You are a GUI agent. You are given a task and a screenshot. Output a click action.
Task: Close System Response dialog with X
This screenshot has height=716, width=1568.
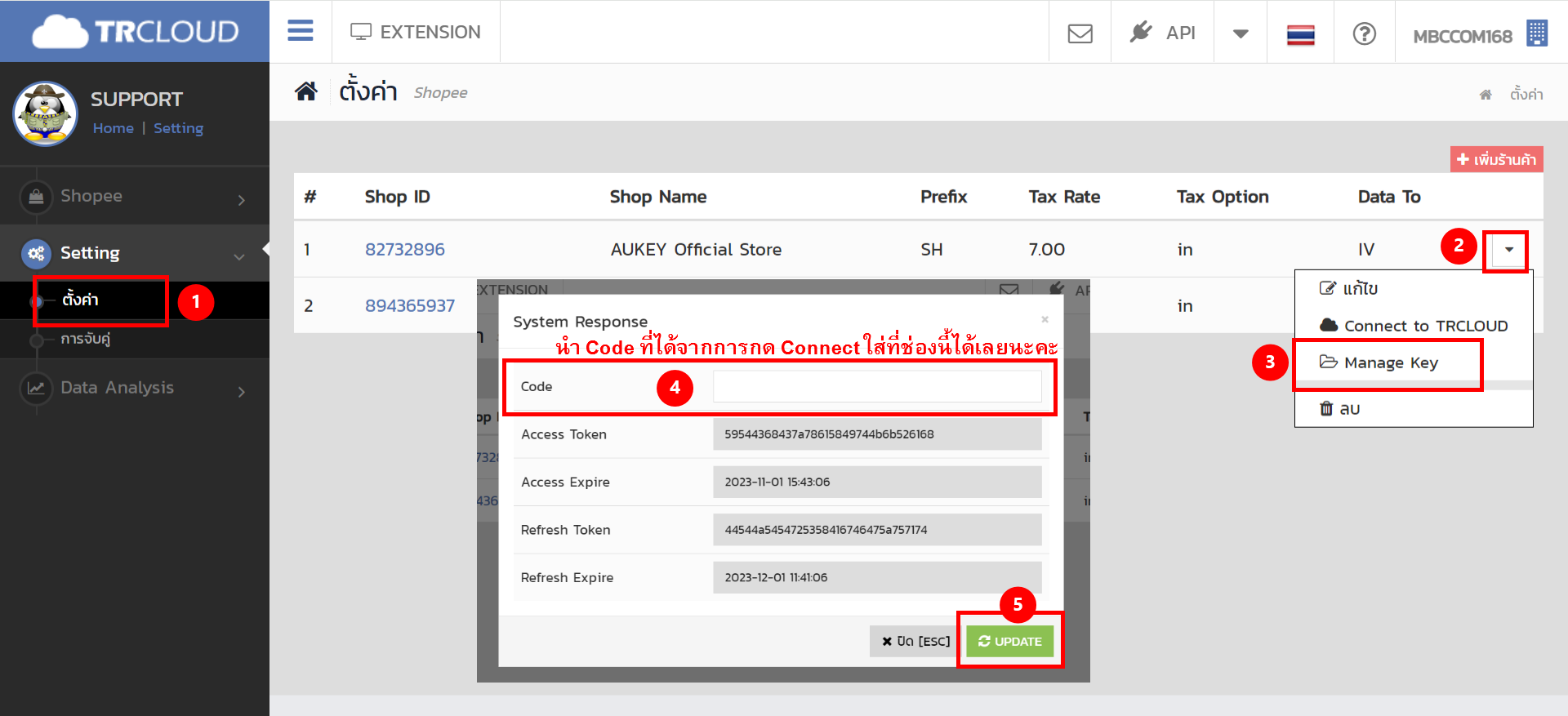tap(1045, 320)
